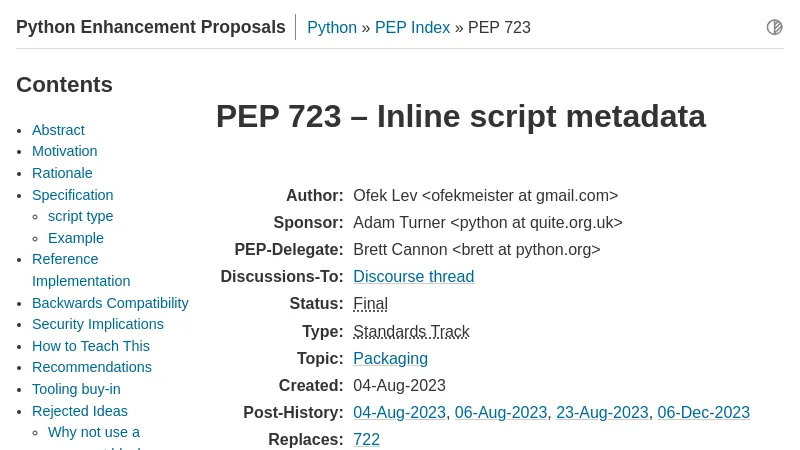800x450 pixels.
Task: Select Specification in the contents list
Action: click(72, 195)
